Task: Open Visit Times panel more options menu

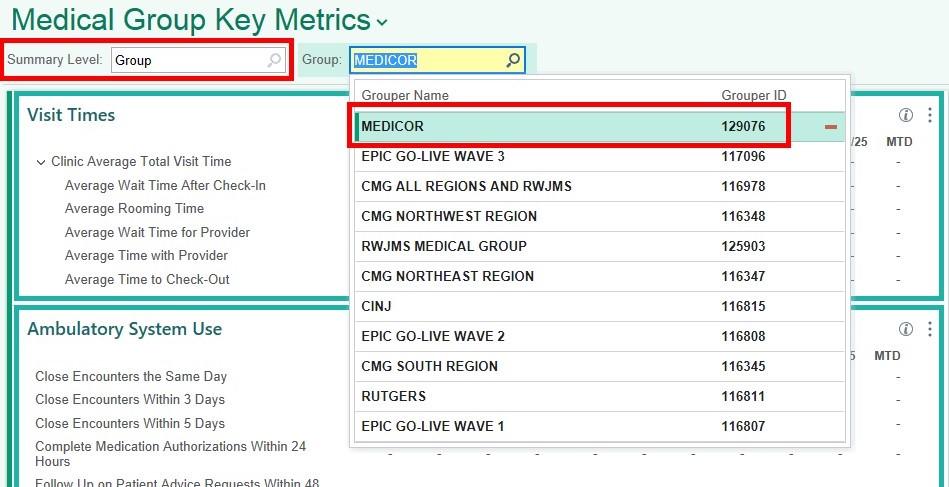Action: coord(930,115)
